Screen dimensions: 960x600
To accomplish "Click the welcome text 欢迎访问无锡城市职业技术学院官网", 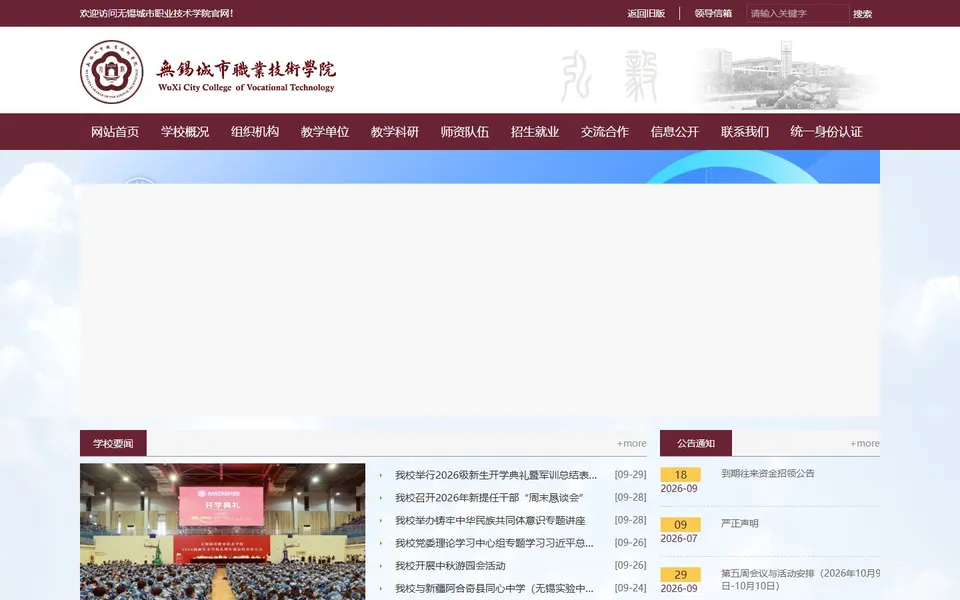I will tap(156, 13).
